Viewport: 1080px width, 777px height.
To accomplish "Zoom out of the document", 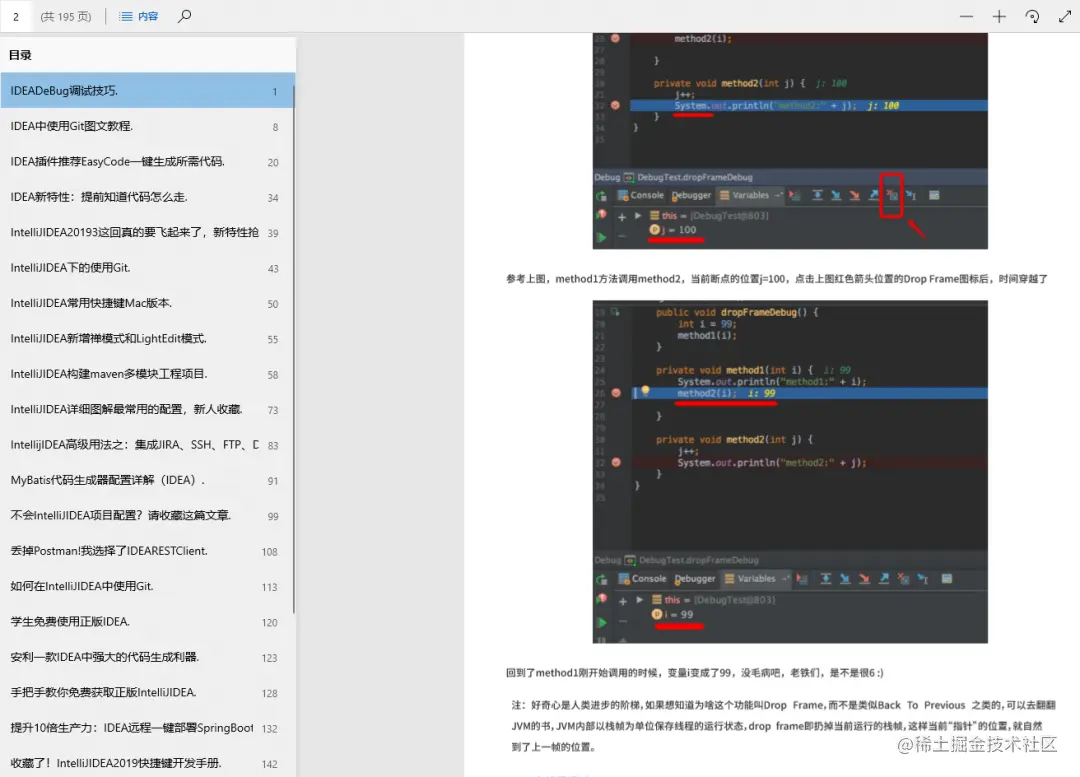I will pyautogui.click(x=965, y=16).
